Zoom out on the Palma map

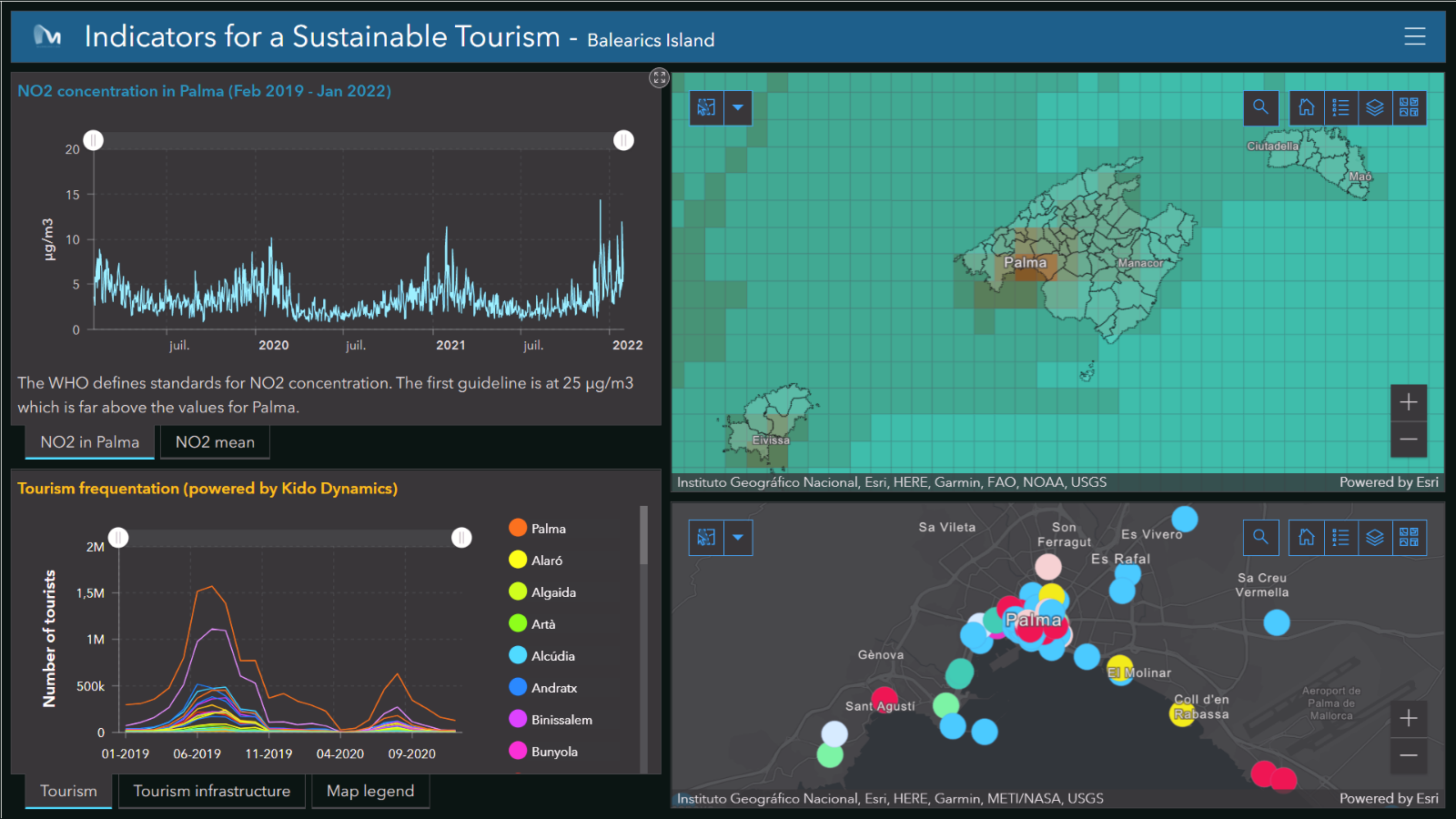coord(1408,755)
